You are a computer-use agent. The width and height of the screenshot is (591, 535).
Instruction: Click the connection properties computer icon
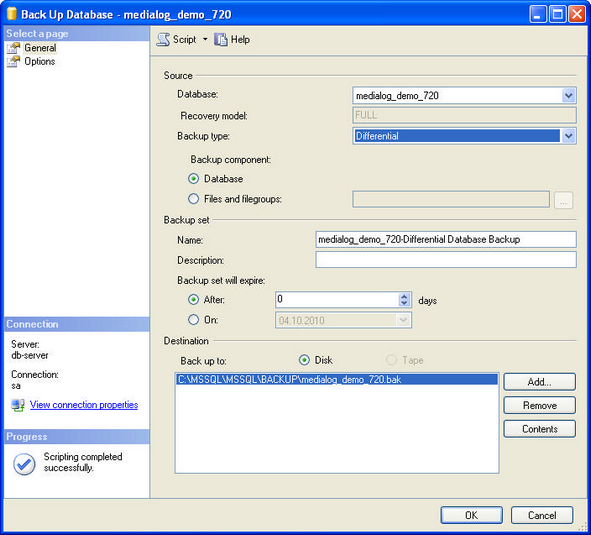[18, 405]
